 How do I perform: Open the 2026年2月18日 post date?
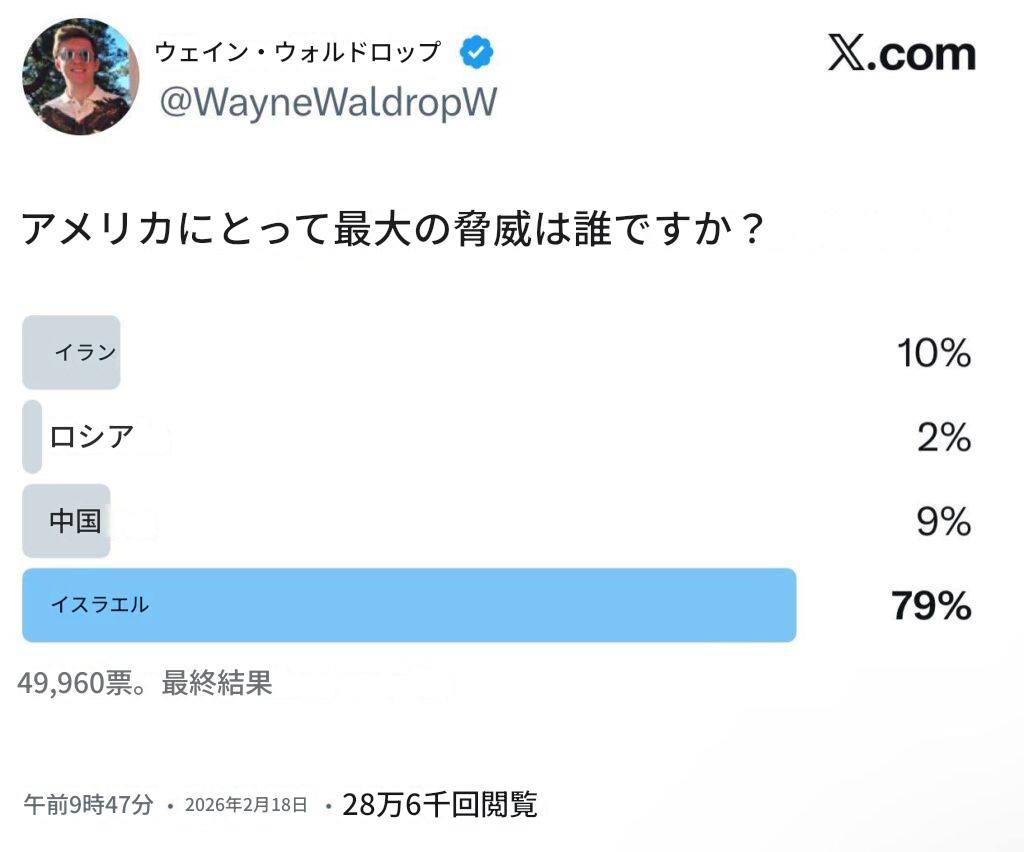pos(246,805)
